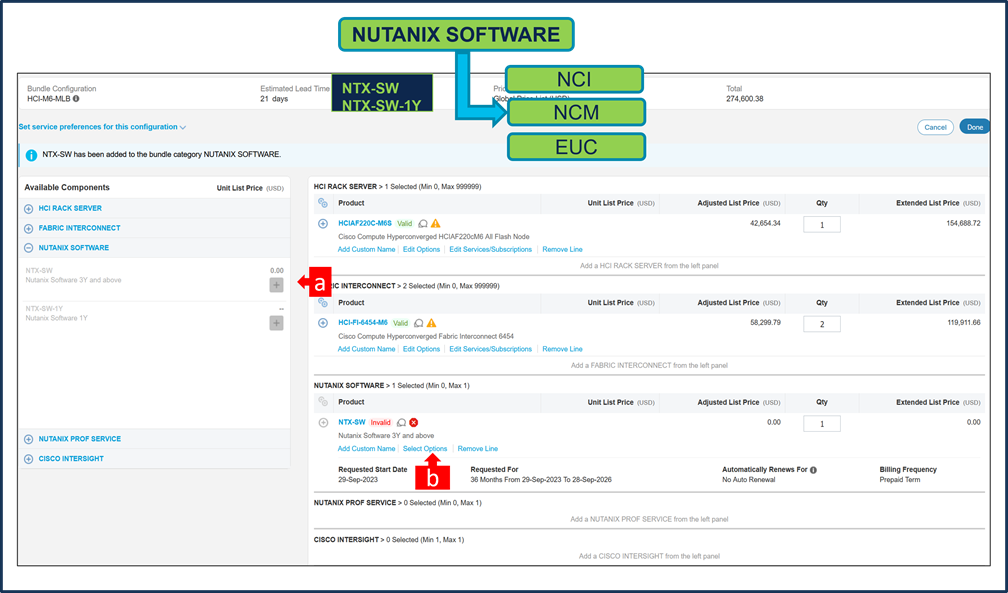This screenshot has width=1008, height=593.
Task: Click the Invalid badge beside NTX-SW
Action: point(381,423)
